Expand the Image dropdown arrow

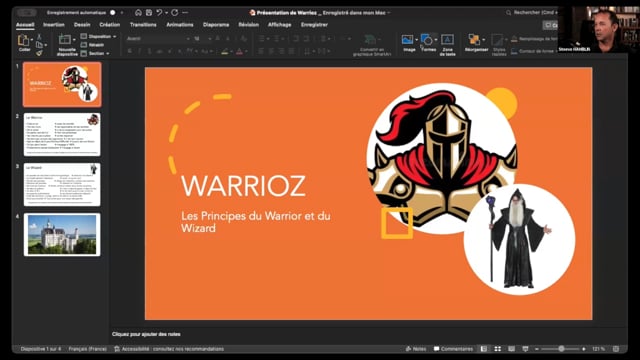pos(416,40)
